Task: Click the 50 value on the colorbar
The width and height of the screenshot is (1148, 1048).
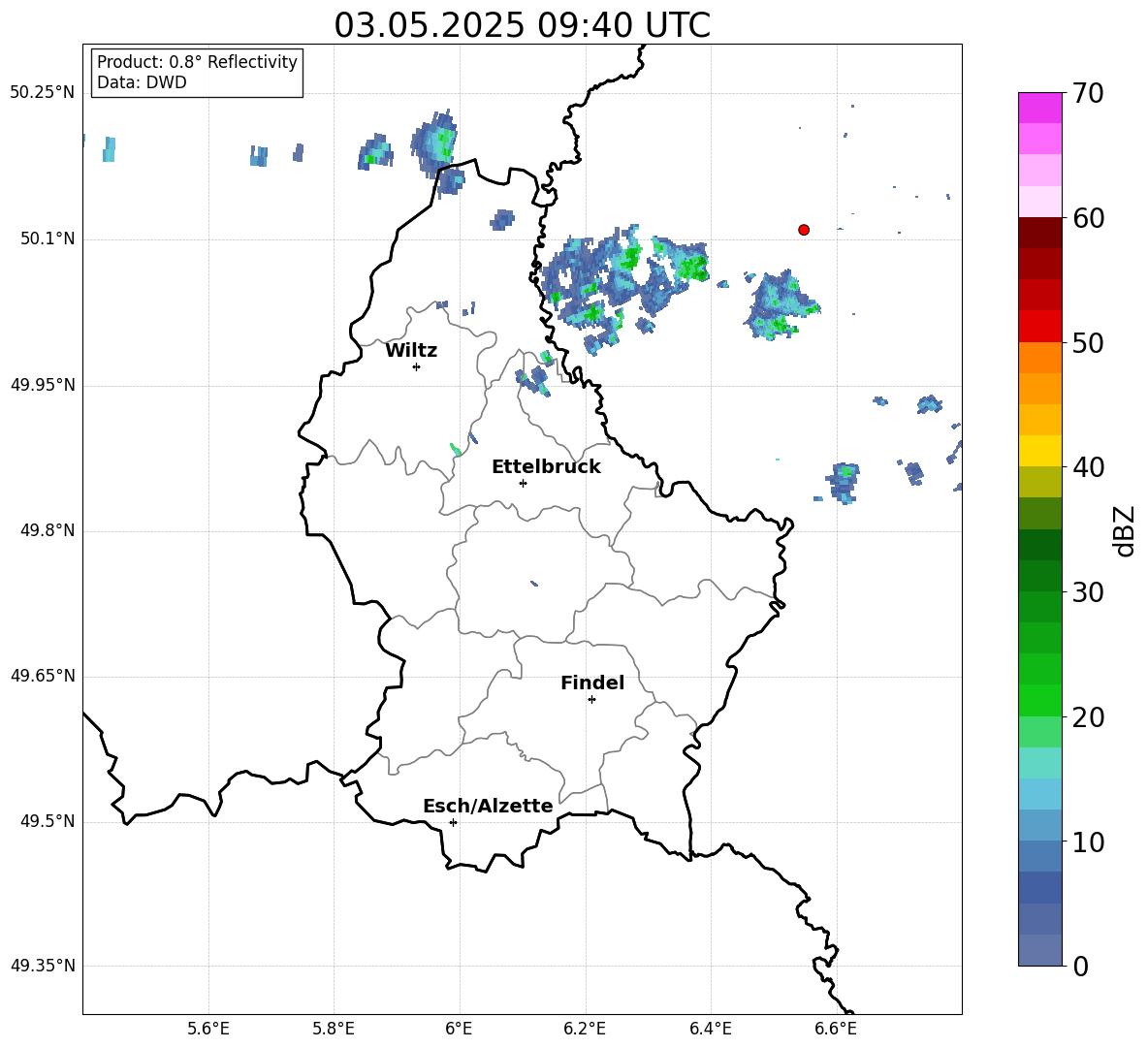Action: coord(1087,342)
